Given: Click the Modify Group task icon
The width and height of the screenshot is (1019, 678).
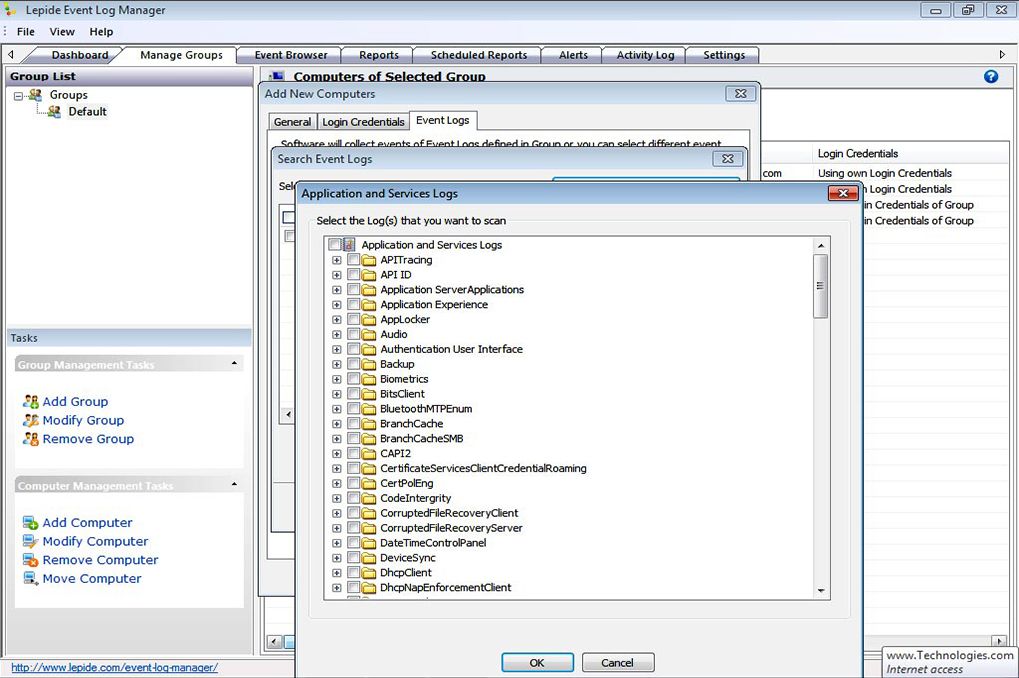Looking at the screenshot, I should point(31,421).
